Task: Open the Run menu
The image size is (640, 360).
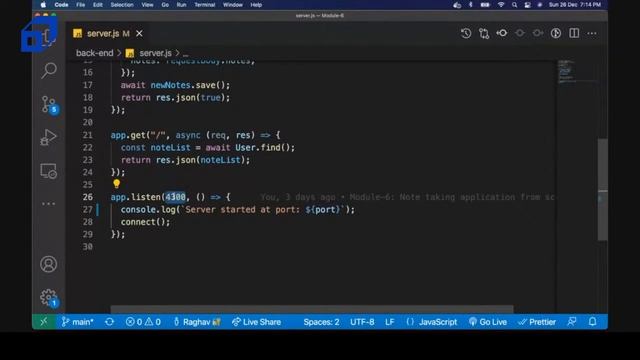Action: (181, 5)
